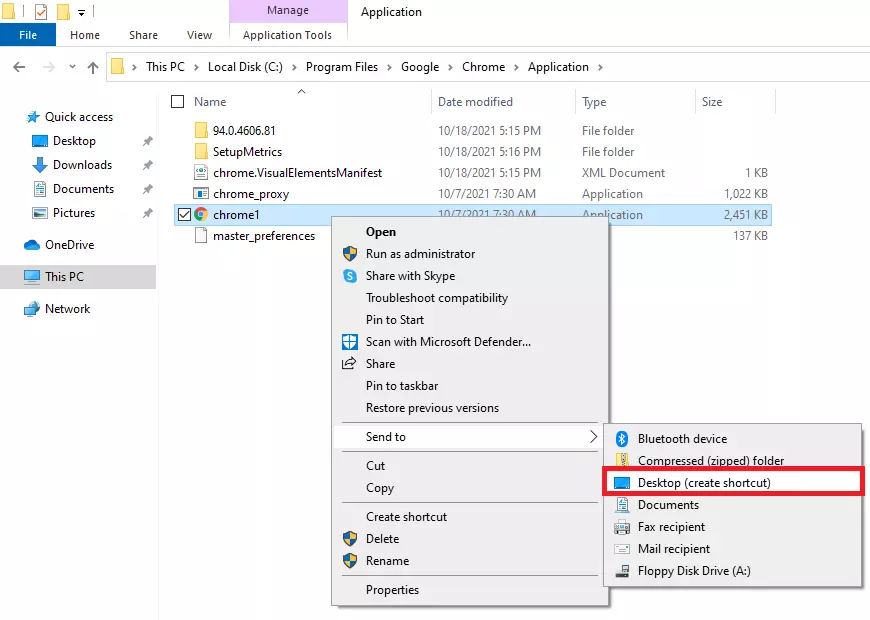Expand chevron after Local Disk (C:) in path
870x620 pixels.
pyautogui.click(x=294, y=67)
